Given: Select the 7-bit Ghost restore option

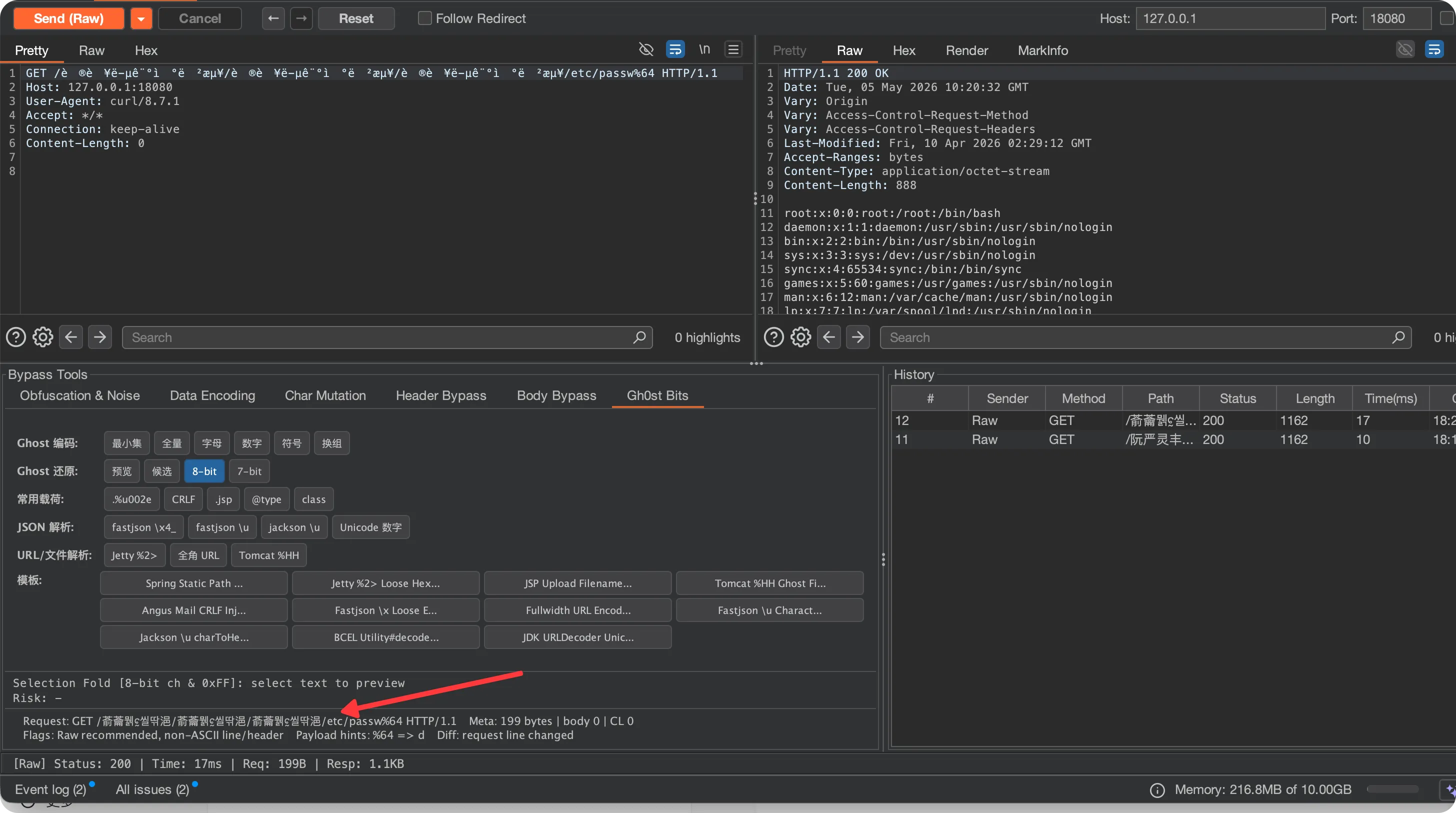Looking at the screenshot, I should (x=249, y=471).
